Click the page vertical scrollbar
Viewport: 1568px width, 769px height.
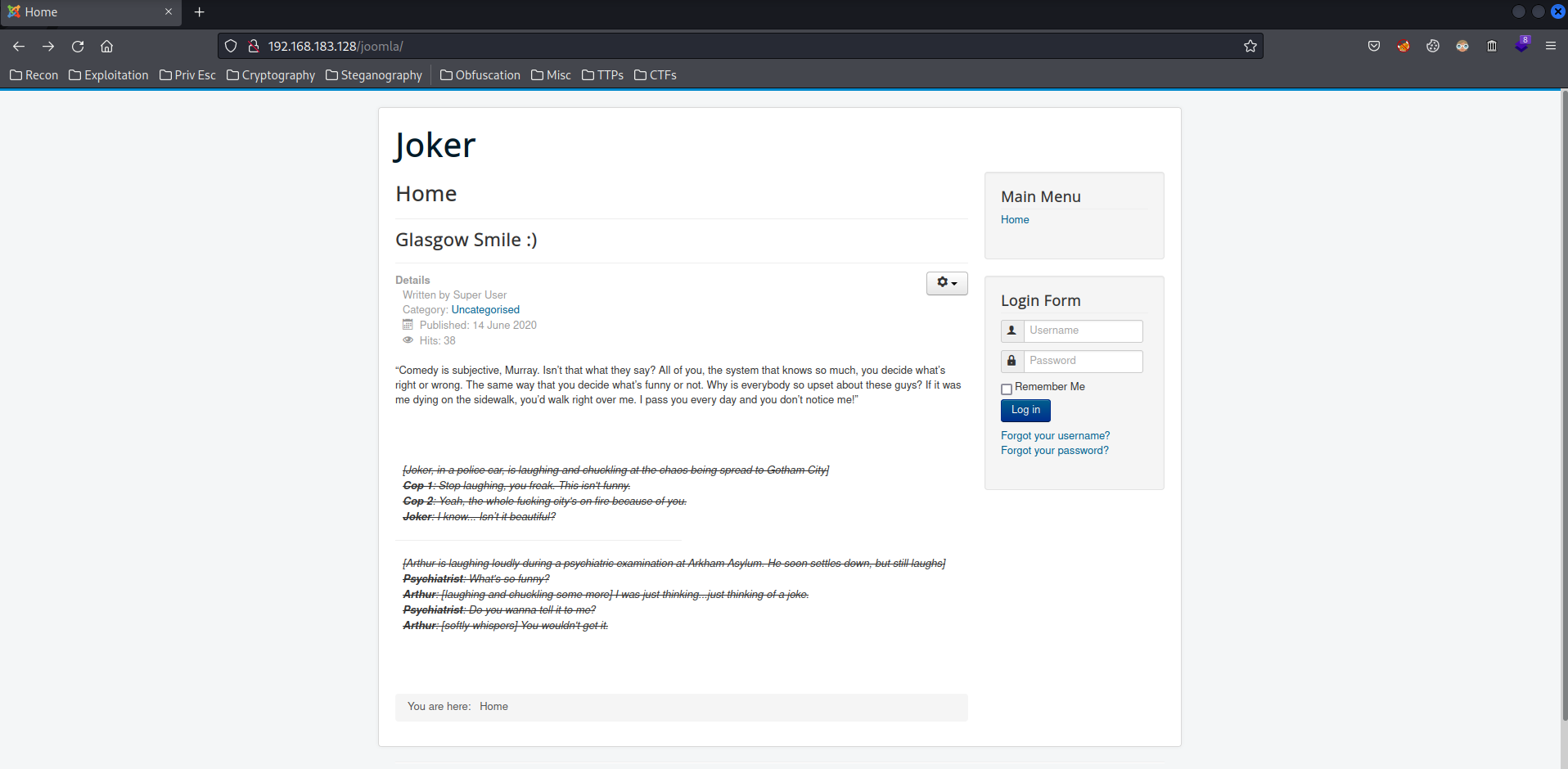pos(1564,406)
